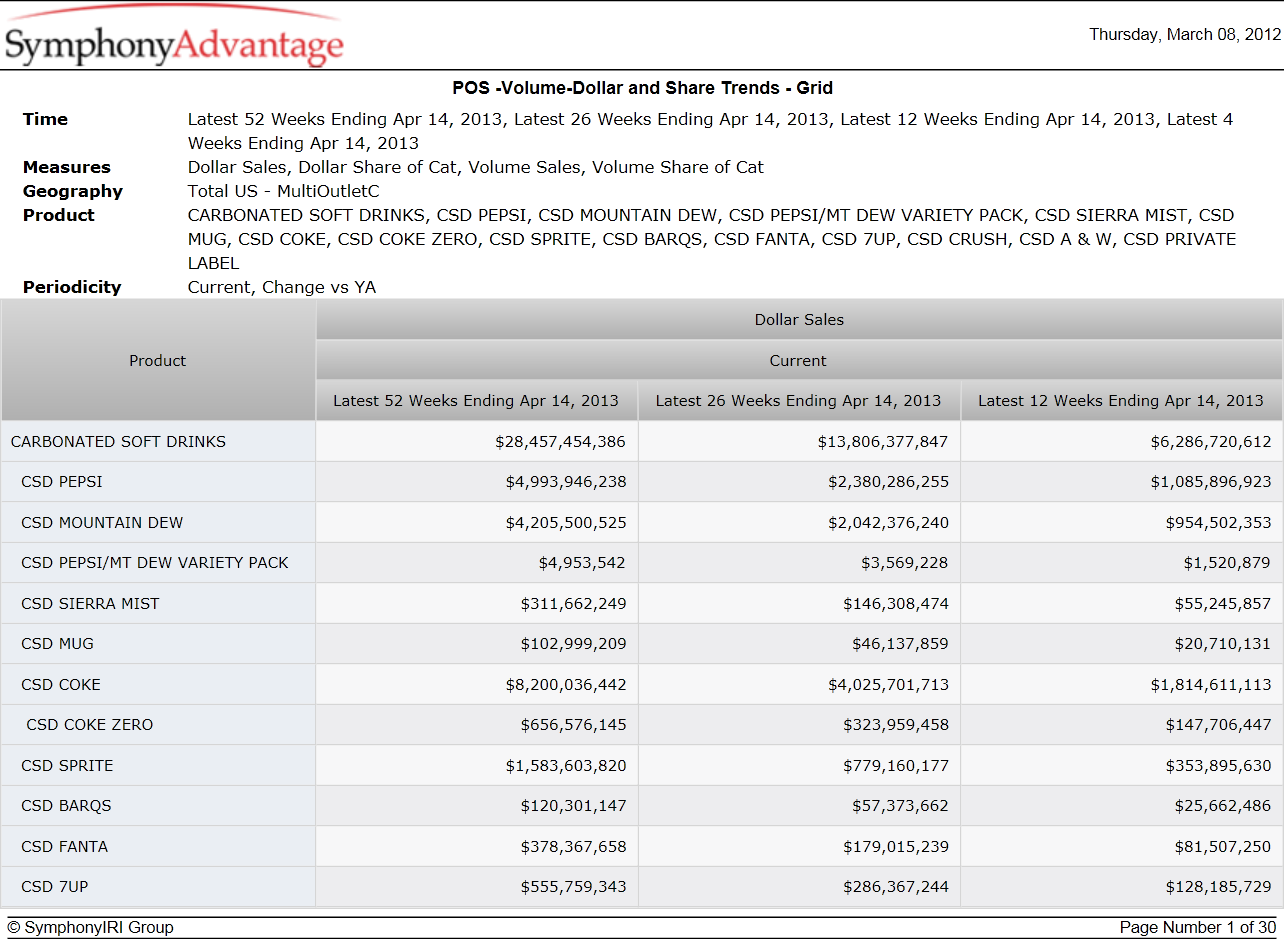
Task: Click the $4,993,946,238 Pepsi cell
Action: pyautogui.click(x=477, y=481)
